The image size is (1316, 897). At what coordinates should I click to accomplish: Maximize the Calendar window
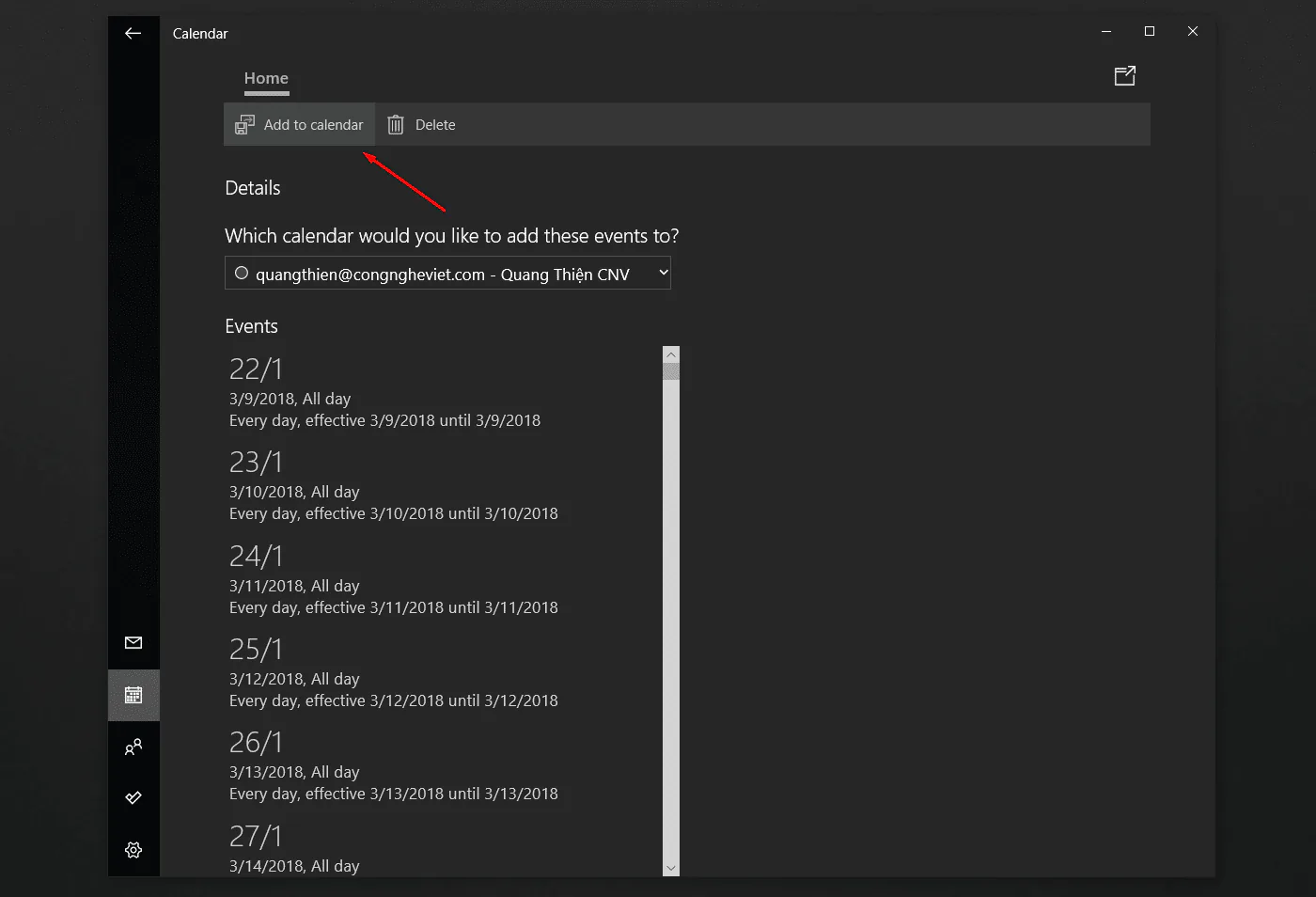1150,32
